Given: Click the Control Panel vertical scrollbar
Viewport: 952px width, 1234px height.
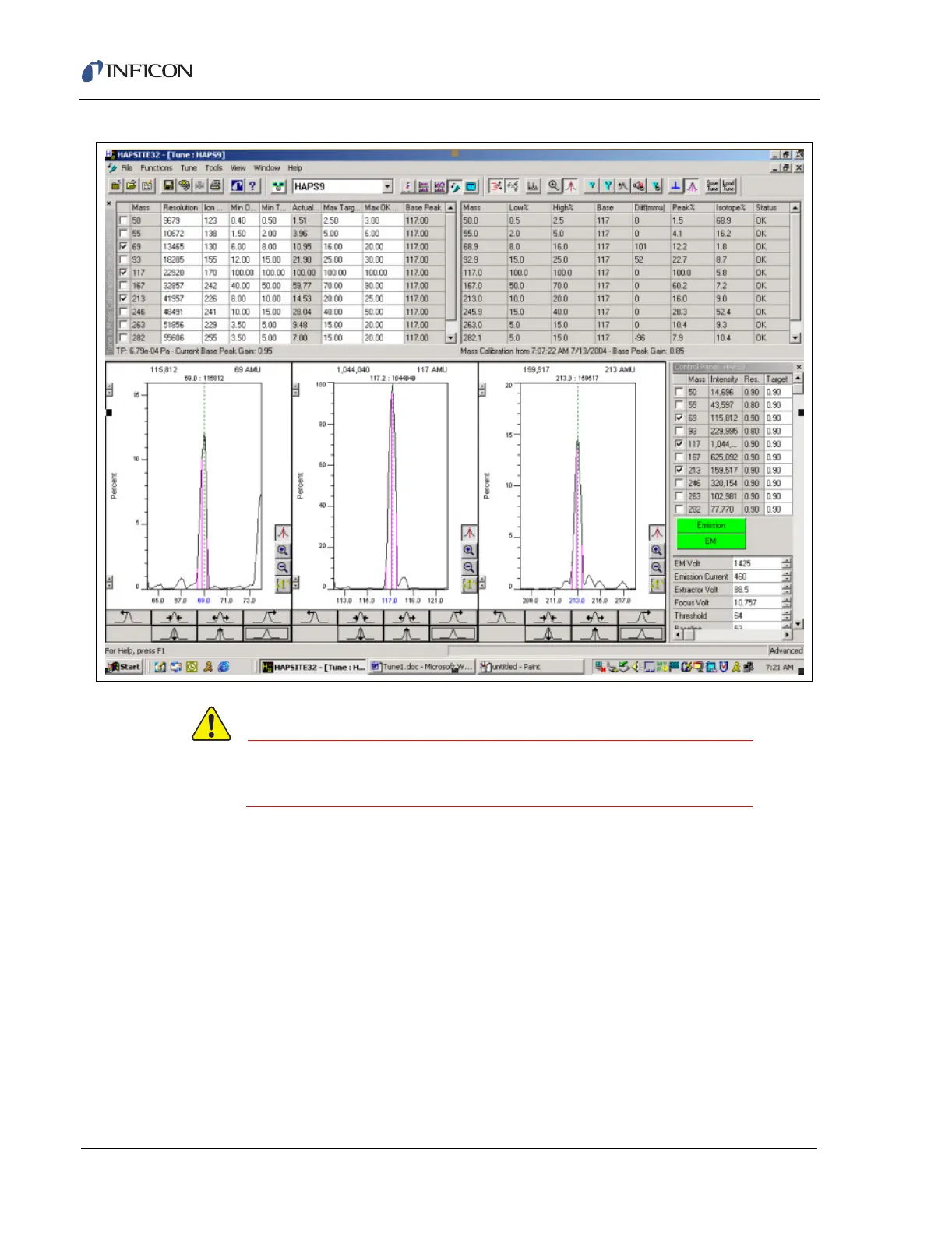Looking at the screenshot, I should 798,499.
